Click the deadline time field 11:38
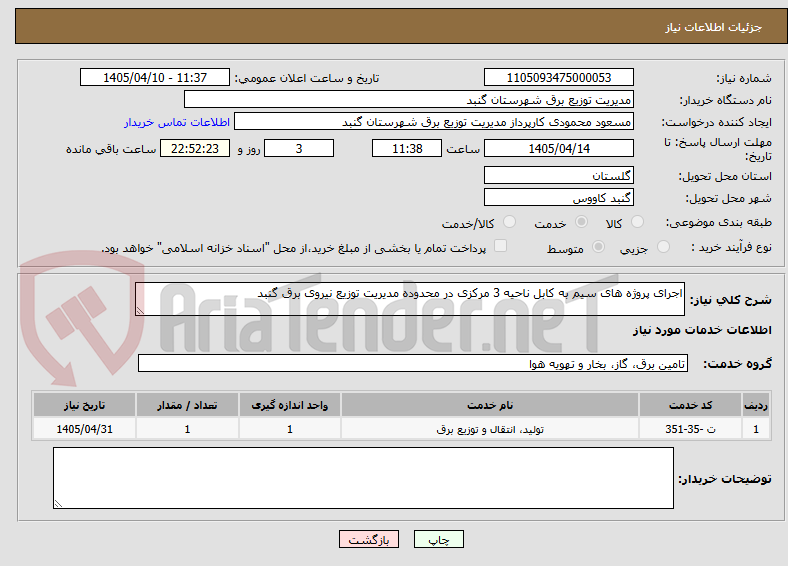 pyautogui.click(x=407, y=148)
